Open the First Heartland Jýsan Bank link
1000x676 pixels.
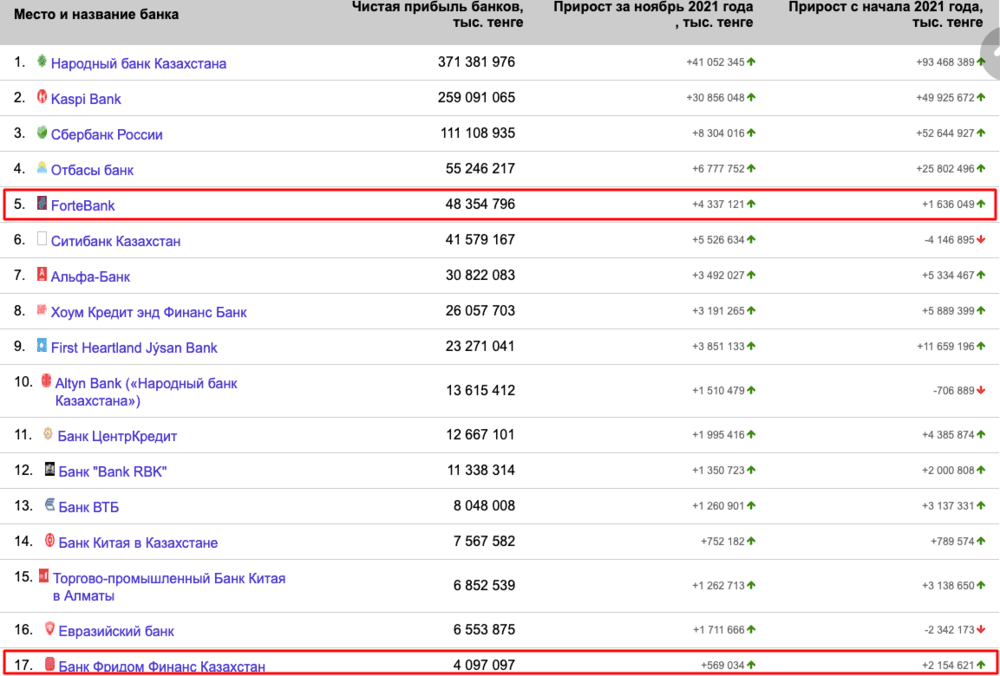click(x=134, y=348)
